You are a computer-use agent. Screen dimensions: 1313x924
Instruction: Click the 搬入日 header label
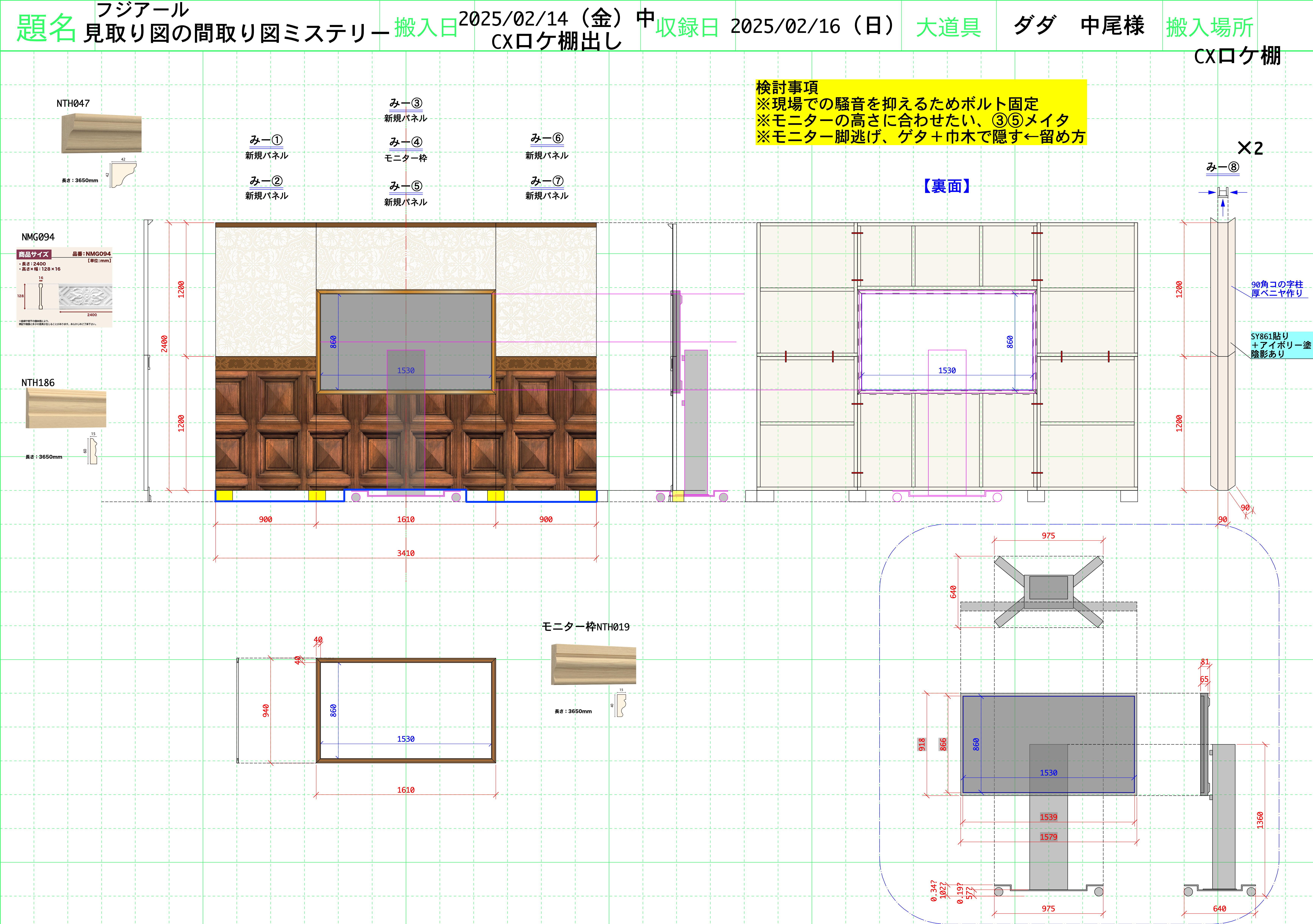tap(427, 27)
